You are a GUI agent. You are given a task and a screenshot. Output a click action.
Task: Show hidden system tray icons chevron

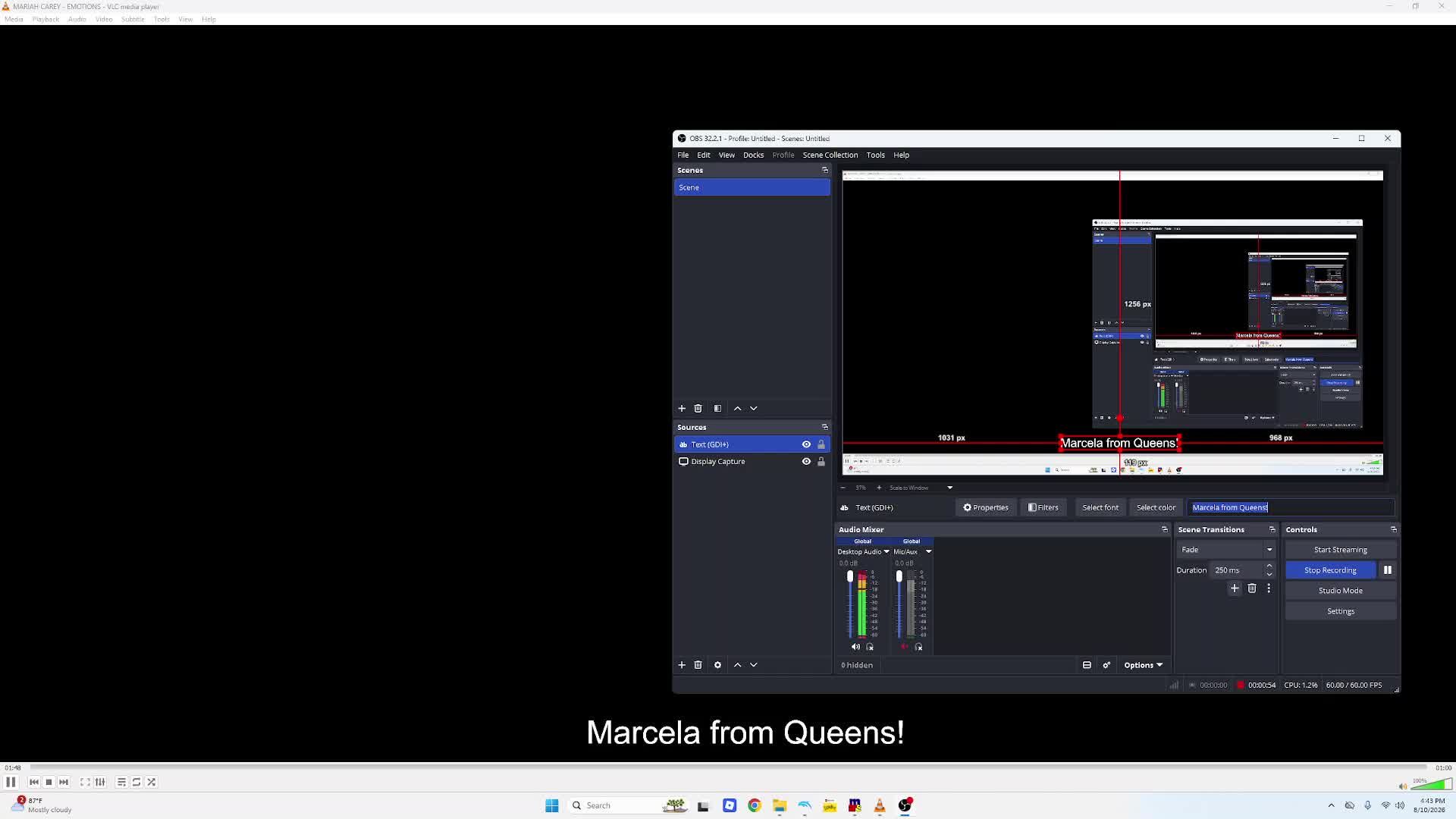(1331, 805)
